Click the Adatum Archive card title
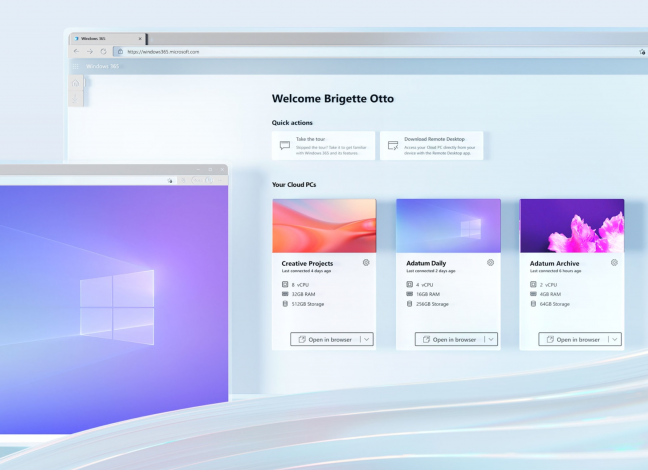 point(554,263)
